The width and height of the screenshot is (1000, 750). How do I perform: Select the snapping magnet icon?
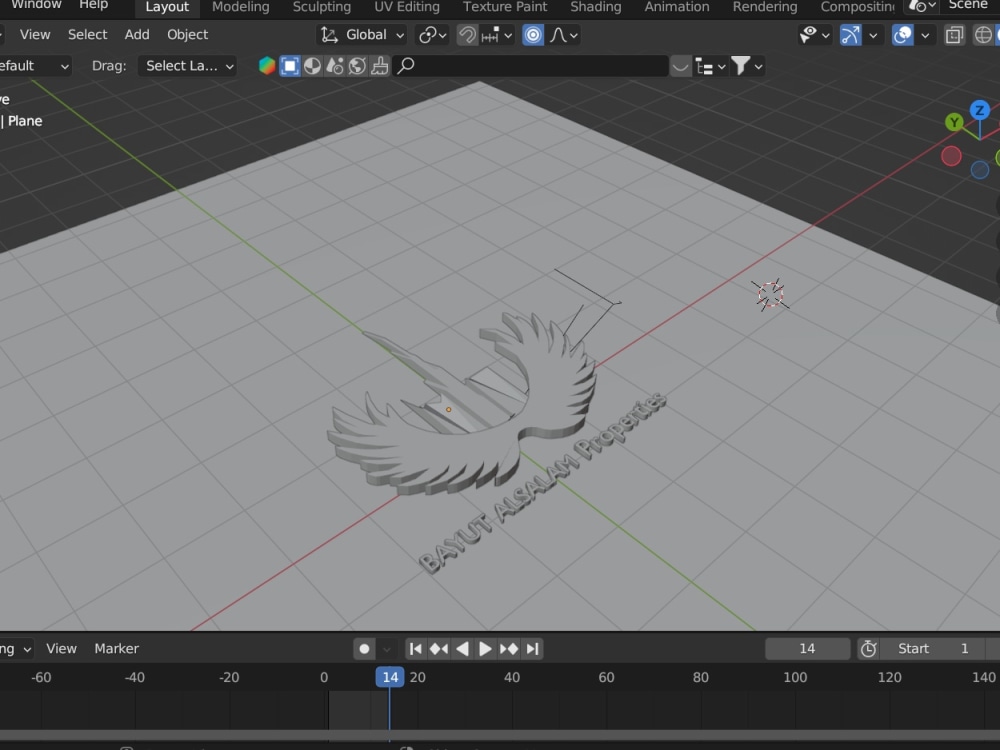468,35
